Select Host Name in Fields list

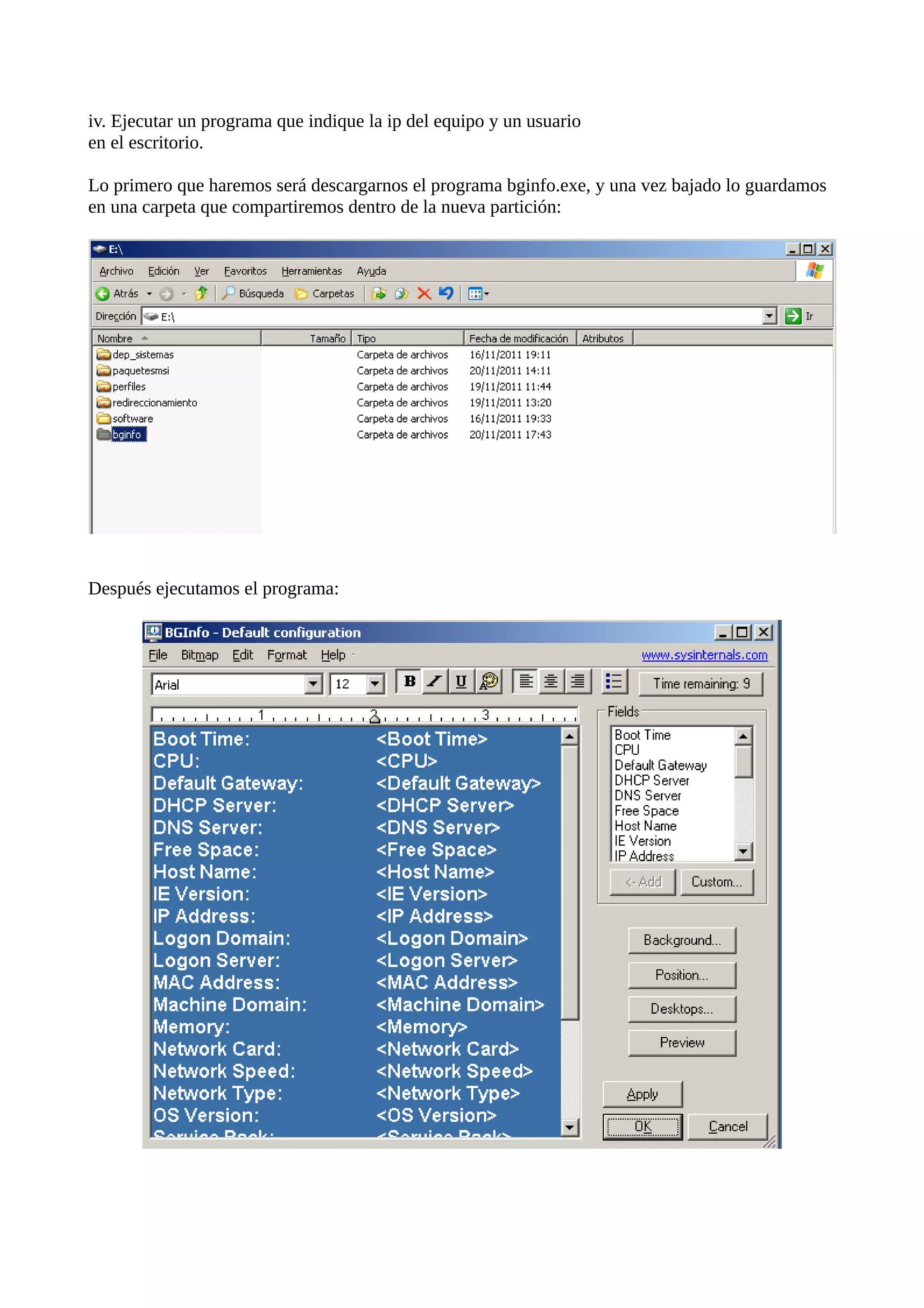pyautogui.click(x=646, y=826)
